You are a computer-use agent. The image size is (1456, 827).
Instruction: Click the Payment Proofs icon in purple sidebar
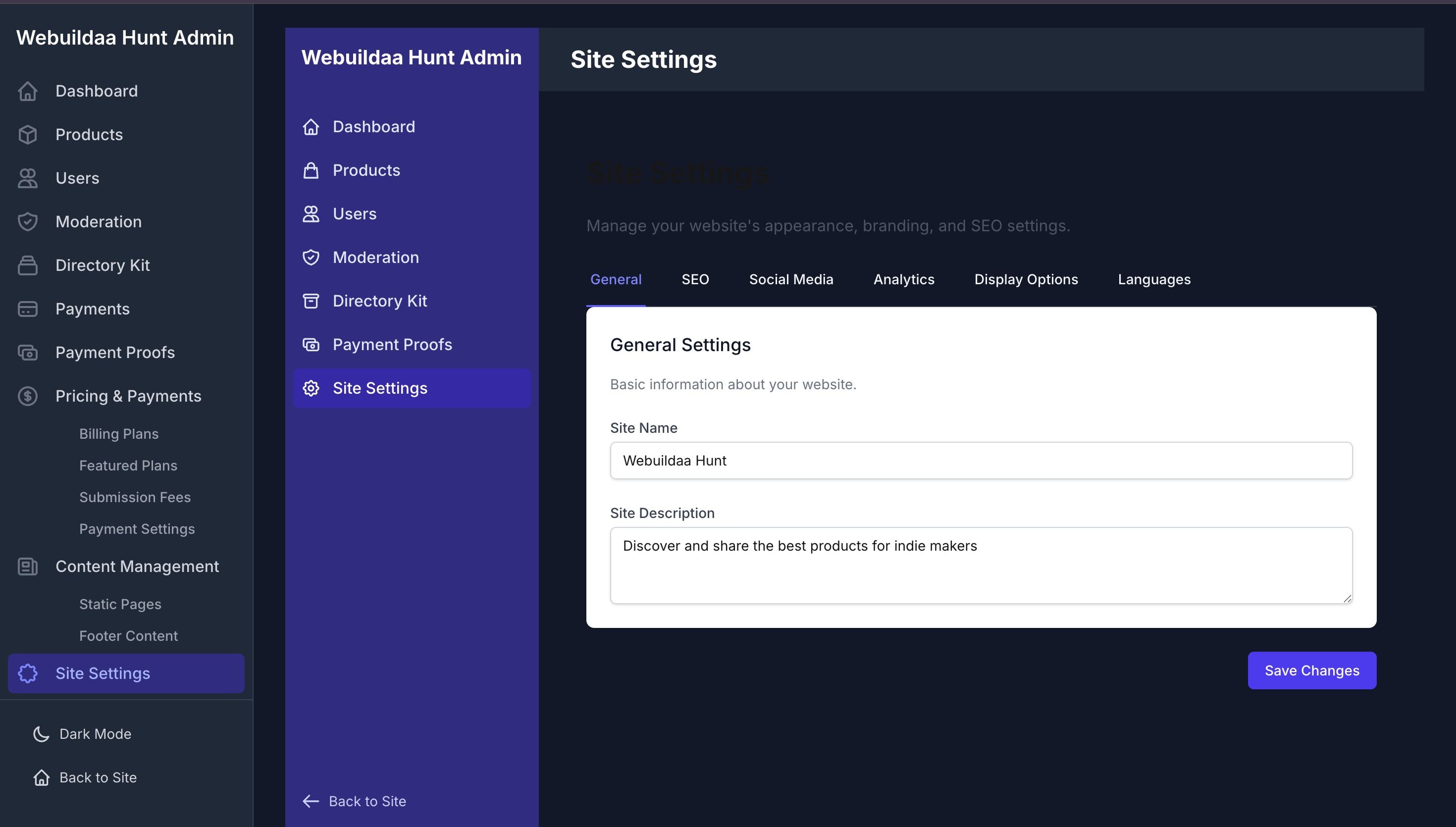311,345
